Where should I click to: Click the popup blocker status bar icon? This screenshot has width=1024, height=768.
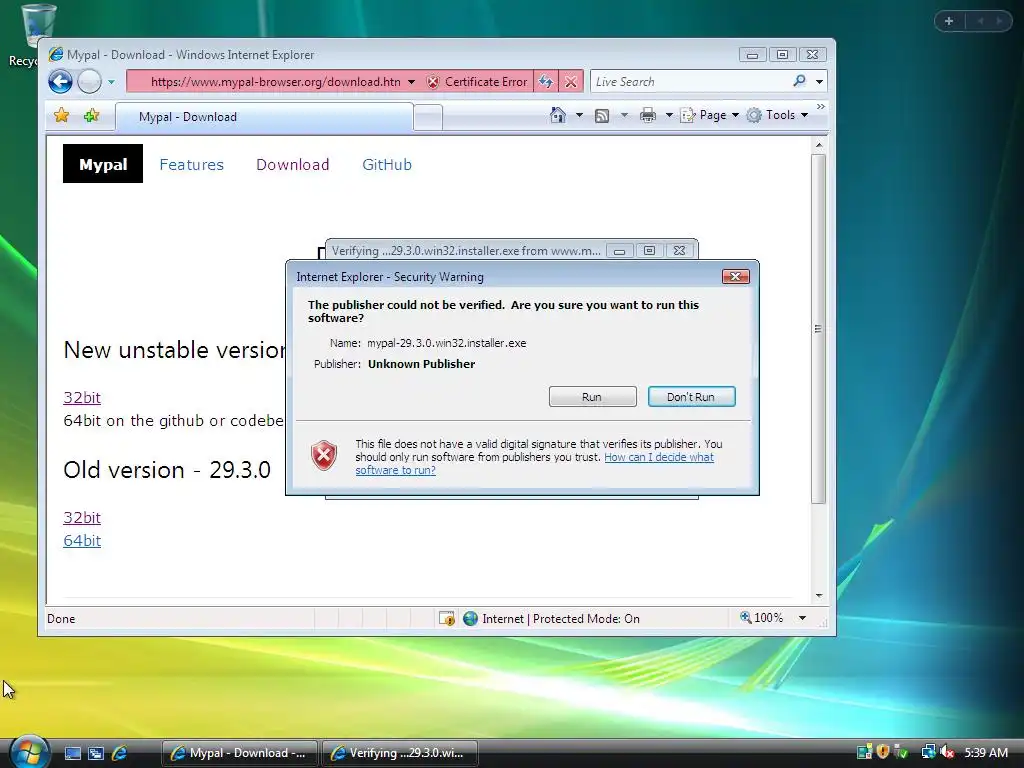[x=447, y=618]
